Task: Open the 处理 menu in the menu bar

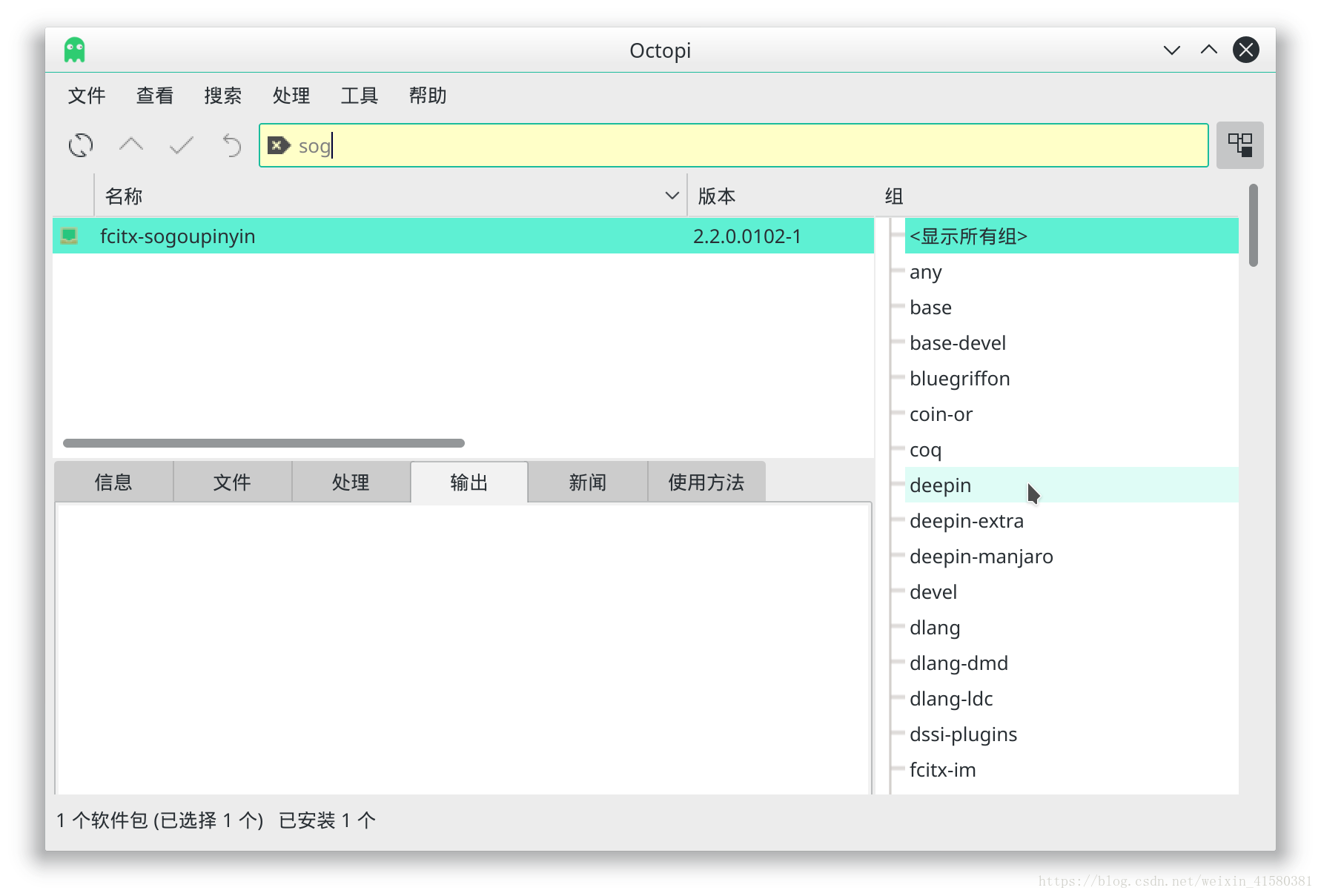Action: coord(291,96)
